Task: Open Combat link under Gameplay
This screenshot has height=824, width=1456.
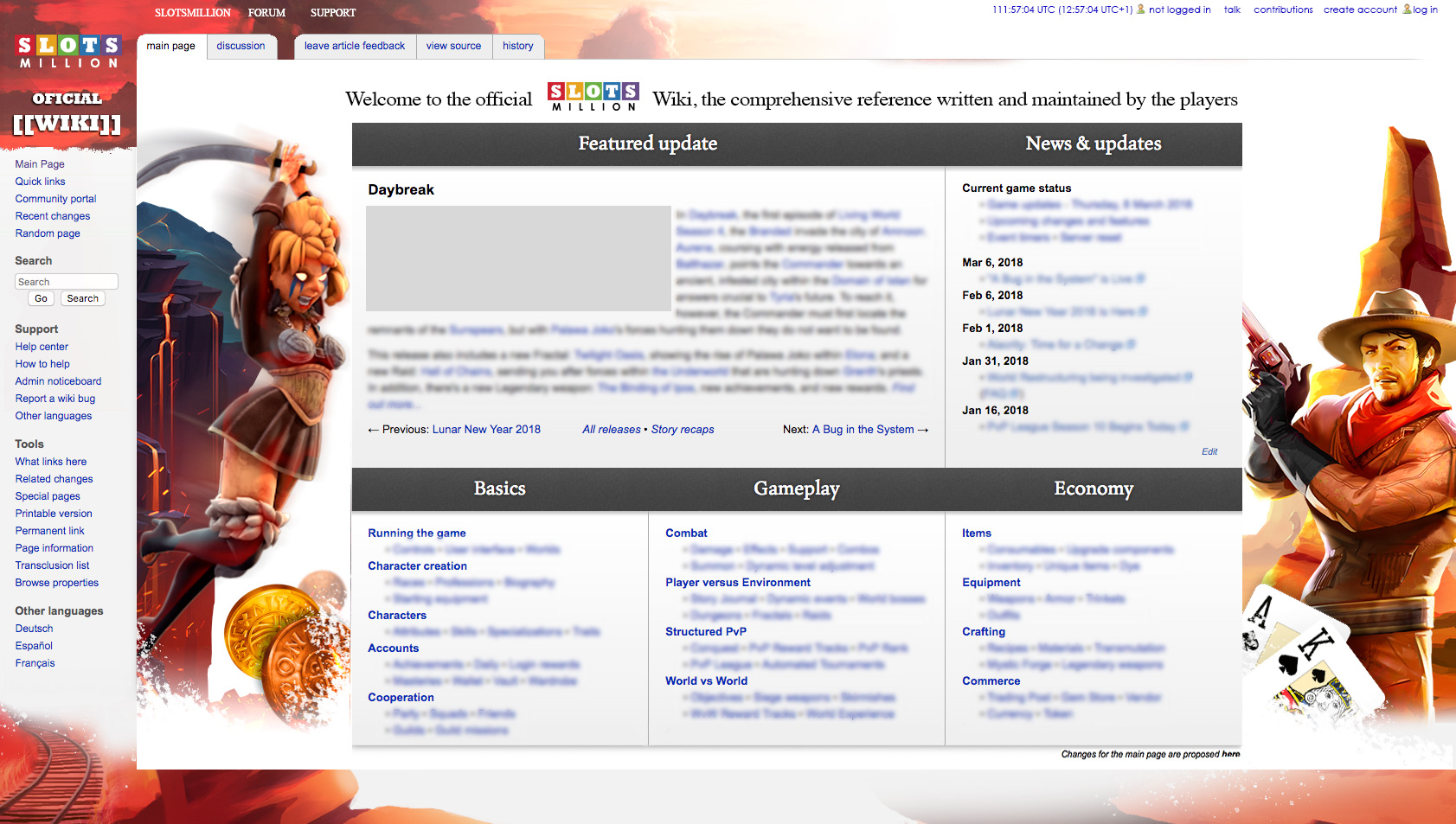Action: [686, 533]
